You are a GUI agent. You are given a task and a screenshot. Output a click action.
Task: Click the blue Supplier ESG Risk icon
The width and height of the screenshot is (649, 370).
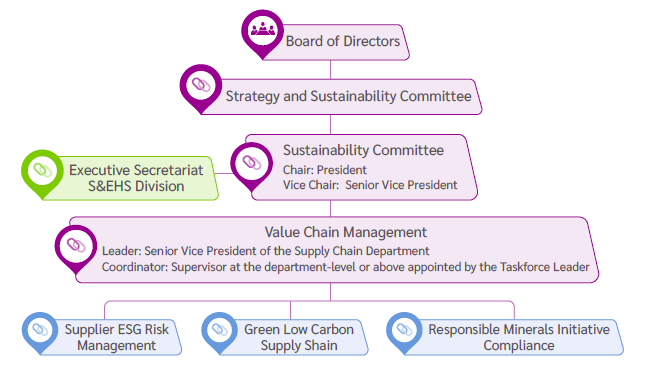click(x=40, y=331)
